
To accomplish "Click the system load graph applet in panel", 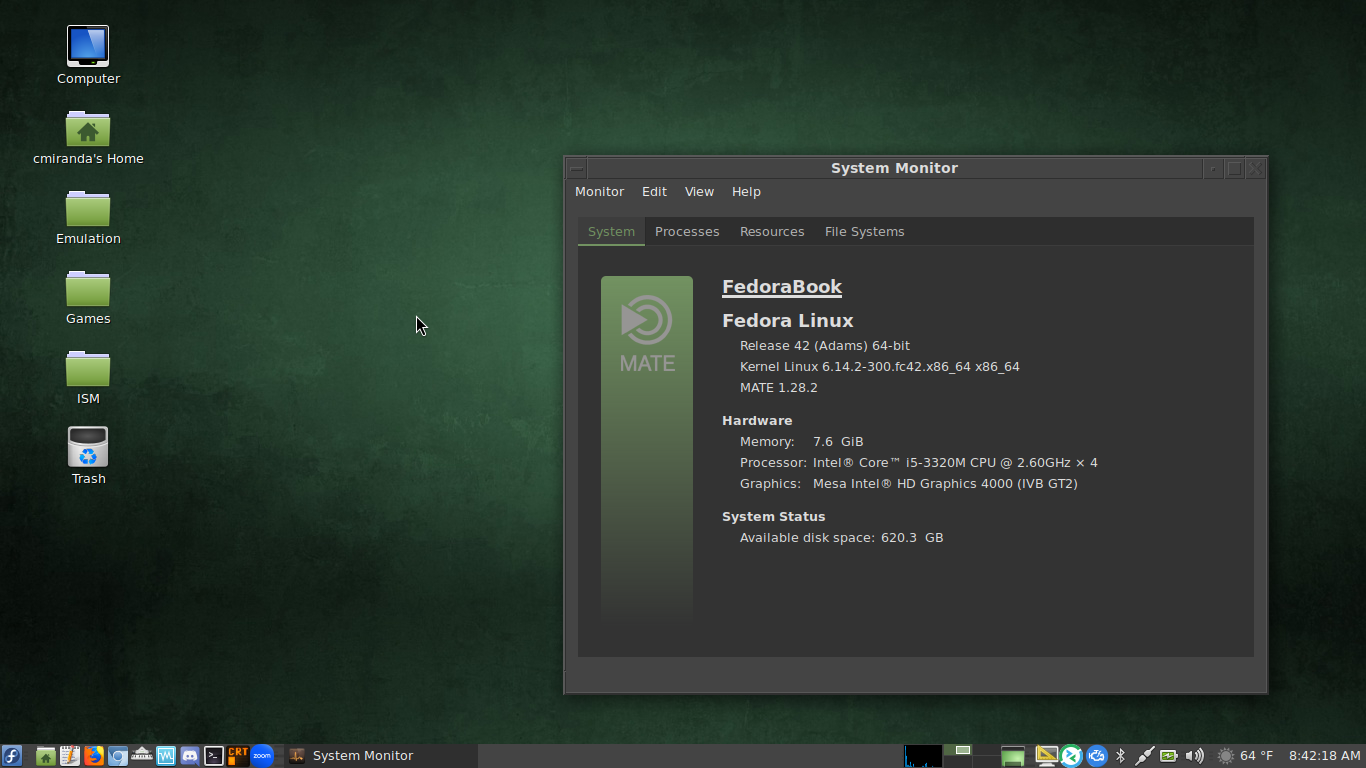I will click(923, 756).
